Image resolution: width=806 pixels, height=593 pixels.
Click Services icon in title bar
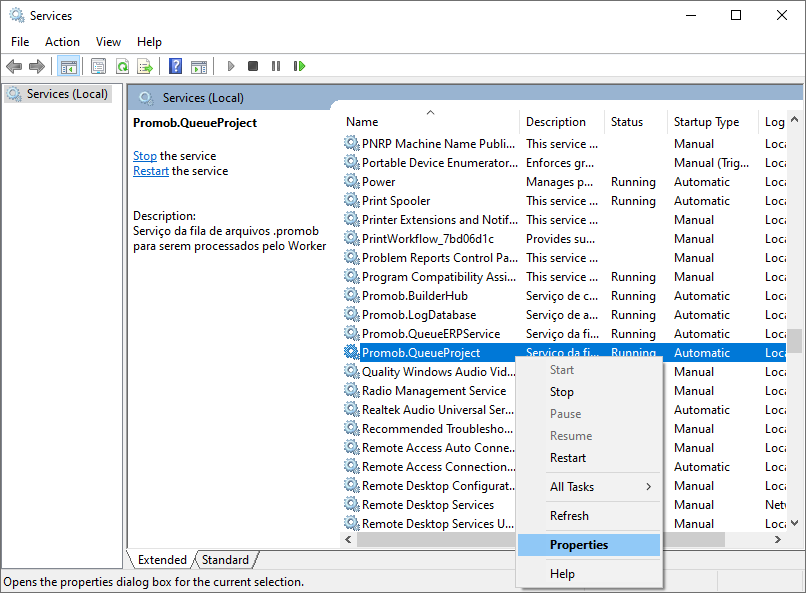[17, 15]
